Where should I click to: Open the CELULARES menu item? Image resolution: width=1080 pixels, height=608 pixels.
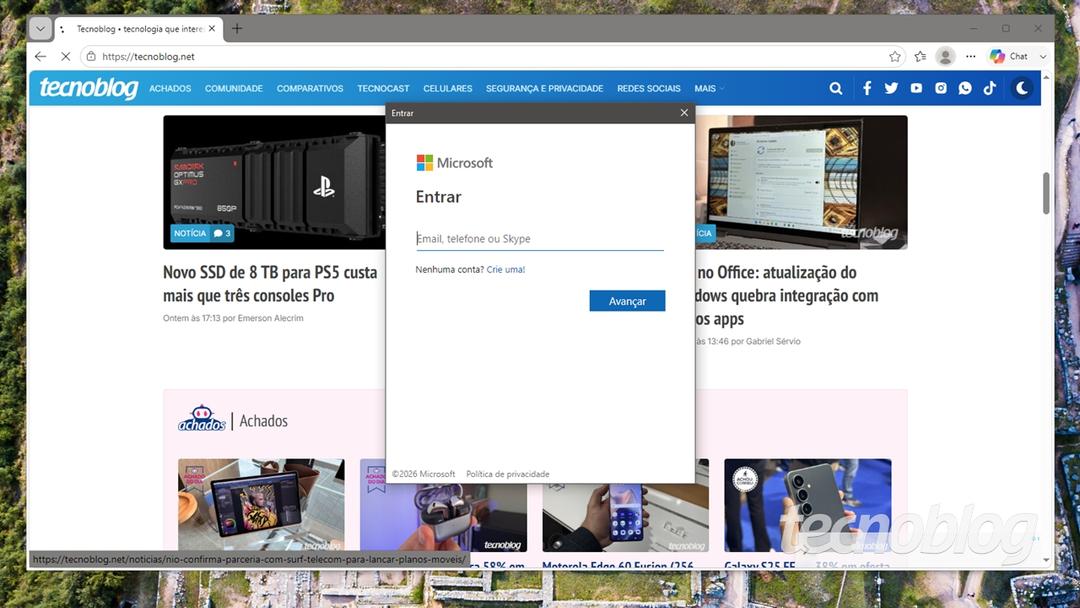pos(448,89)
